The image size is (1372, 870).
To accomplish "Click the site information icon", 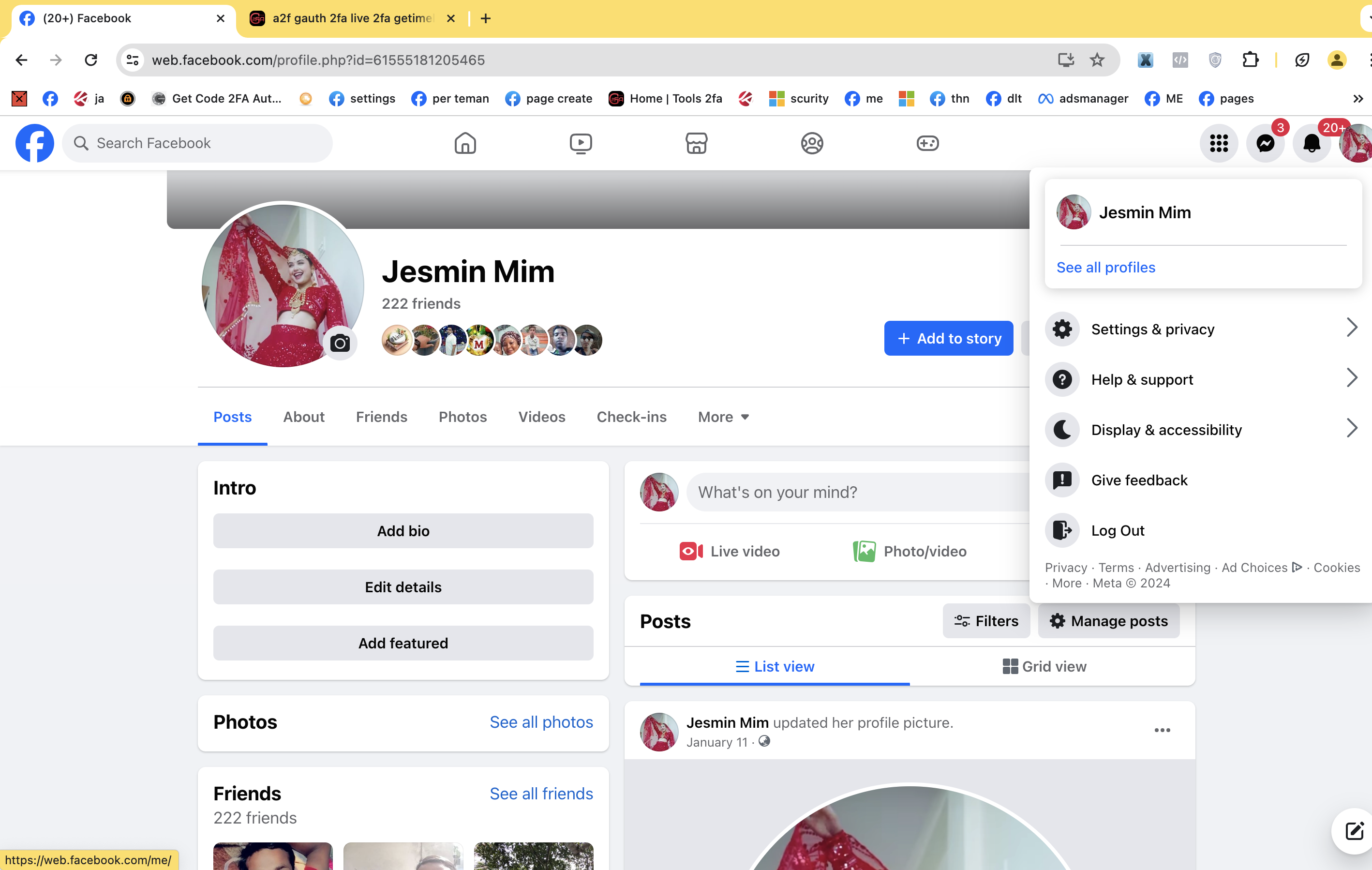I will [133, 60].
